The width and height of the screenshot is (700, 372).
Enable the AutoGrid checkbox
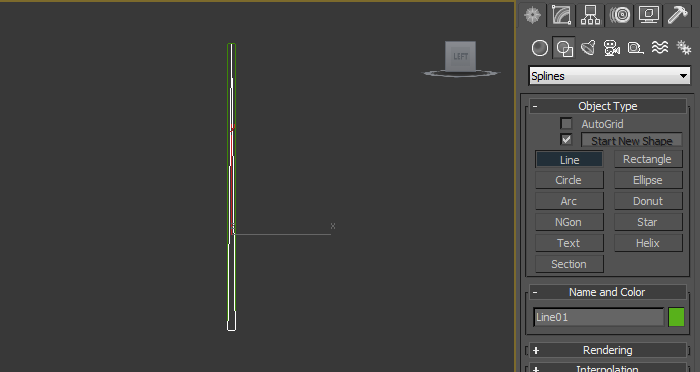click(566, 123)
